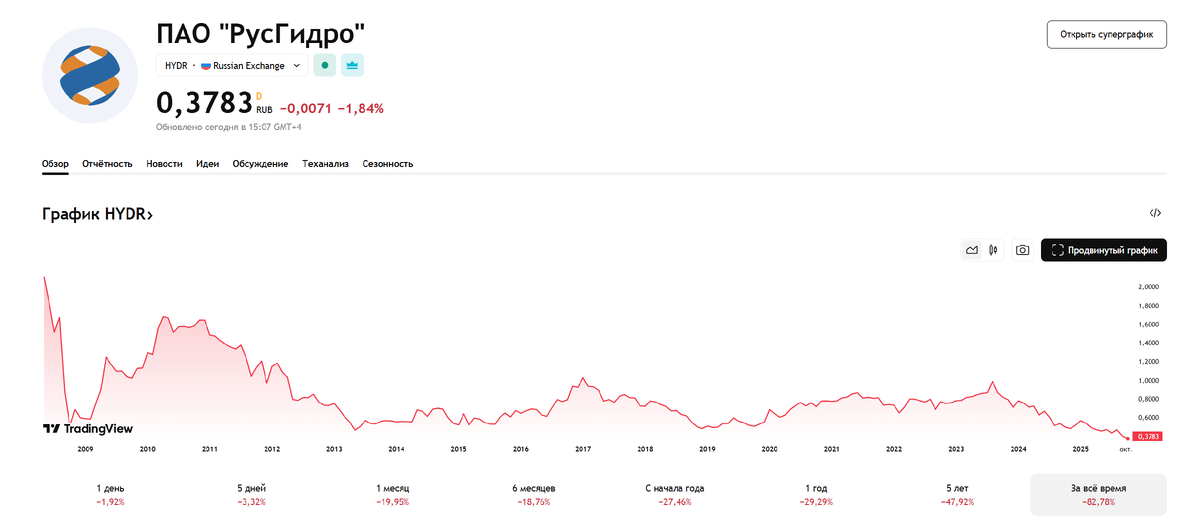Select the Обзор tab
Screen dimensions: 1200x531
point(55,164)
